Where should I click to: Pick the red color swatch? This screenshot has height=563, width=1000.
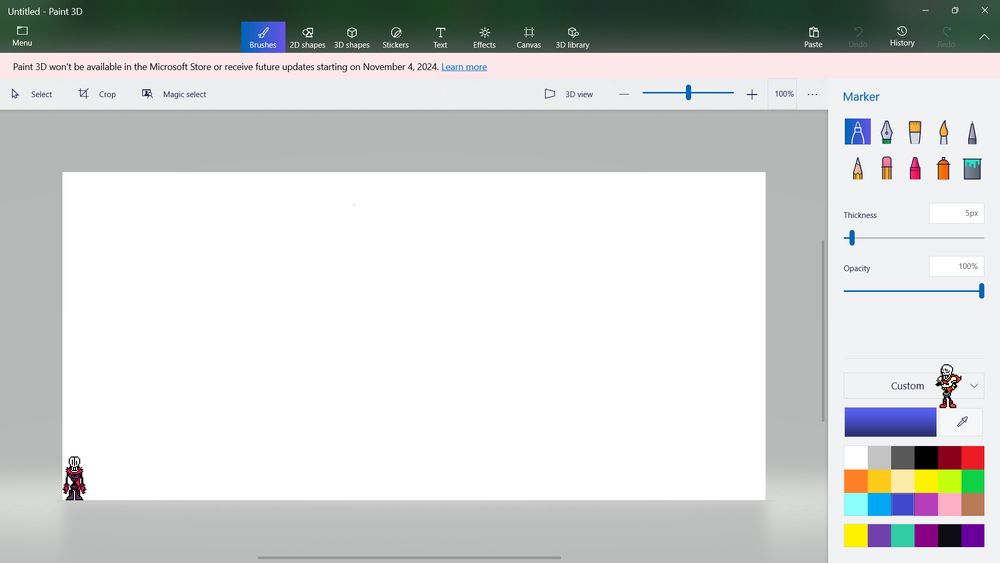[973, 457]
